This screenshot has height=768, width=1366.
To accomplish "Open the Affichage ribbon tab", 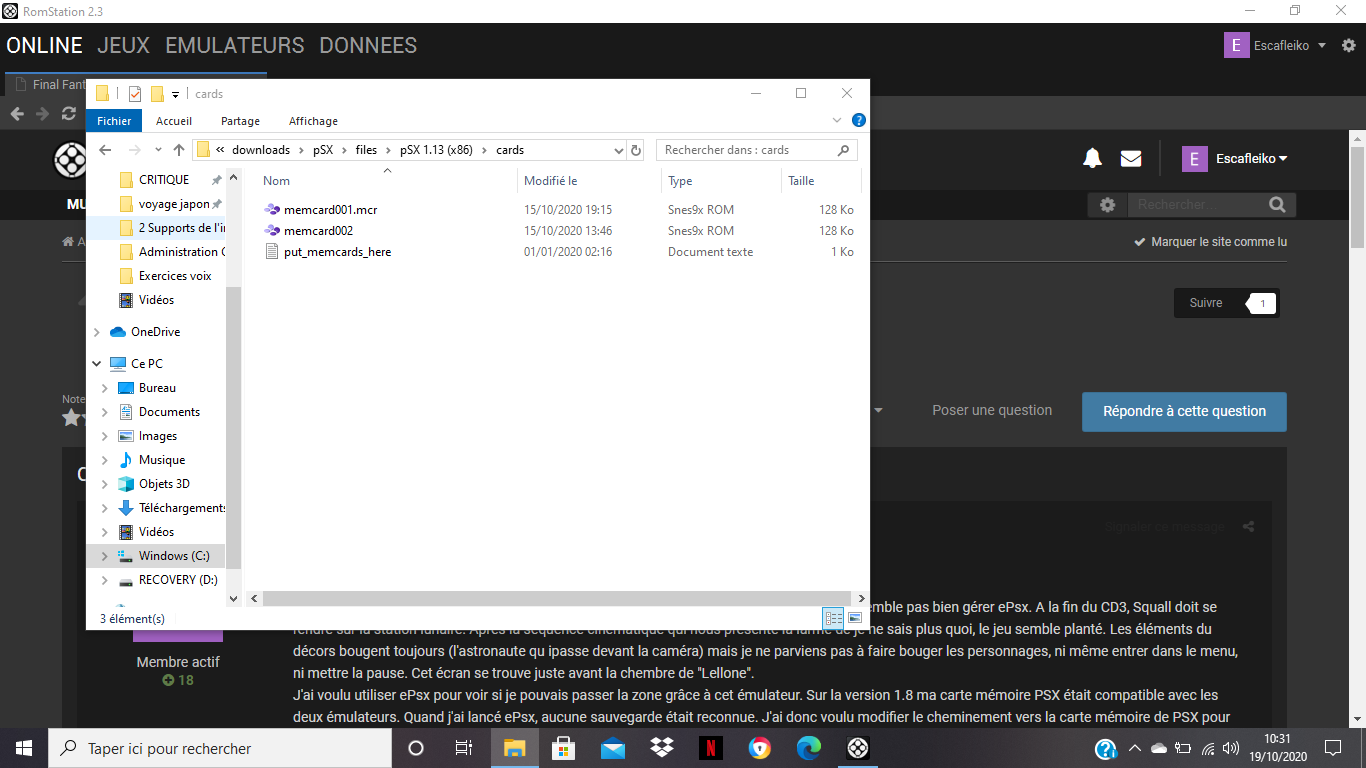I will pyautogui.click(x=313, y=120).
